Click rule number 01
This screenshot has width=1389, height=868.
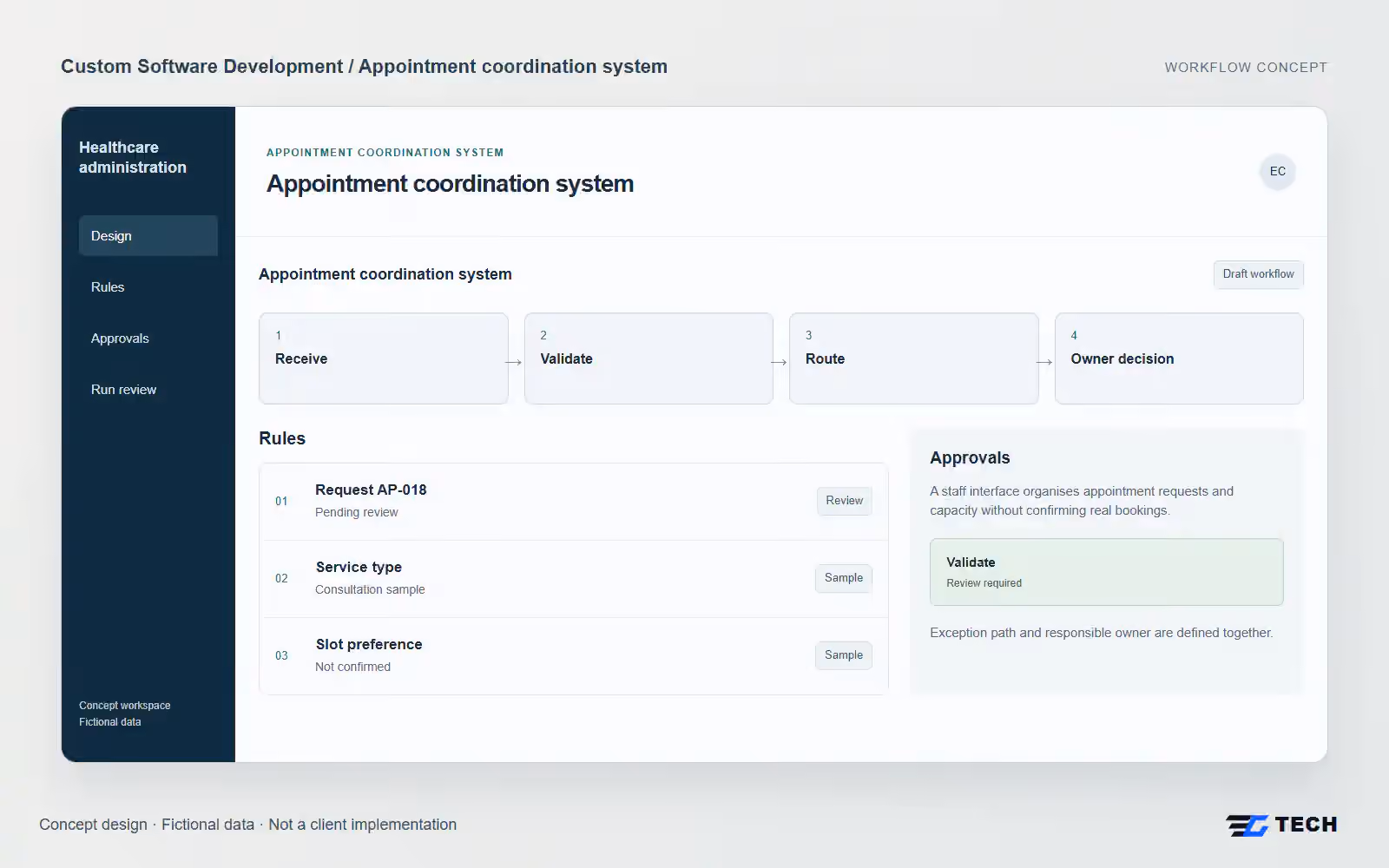point(281,501)
